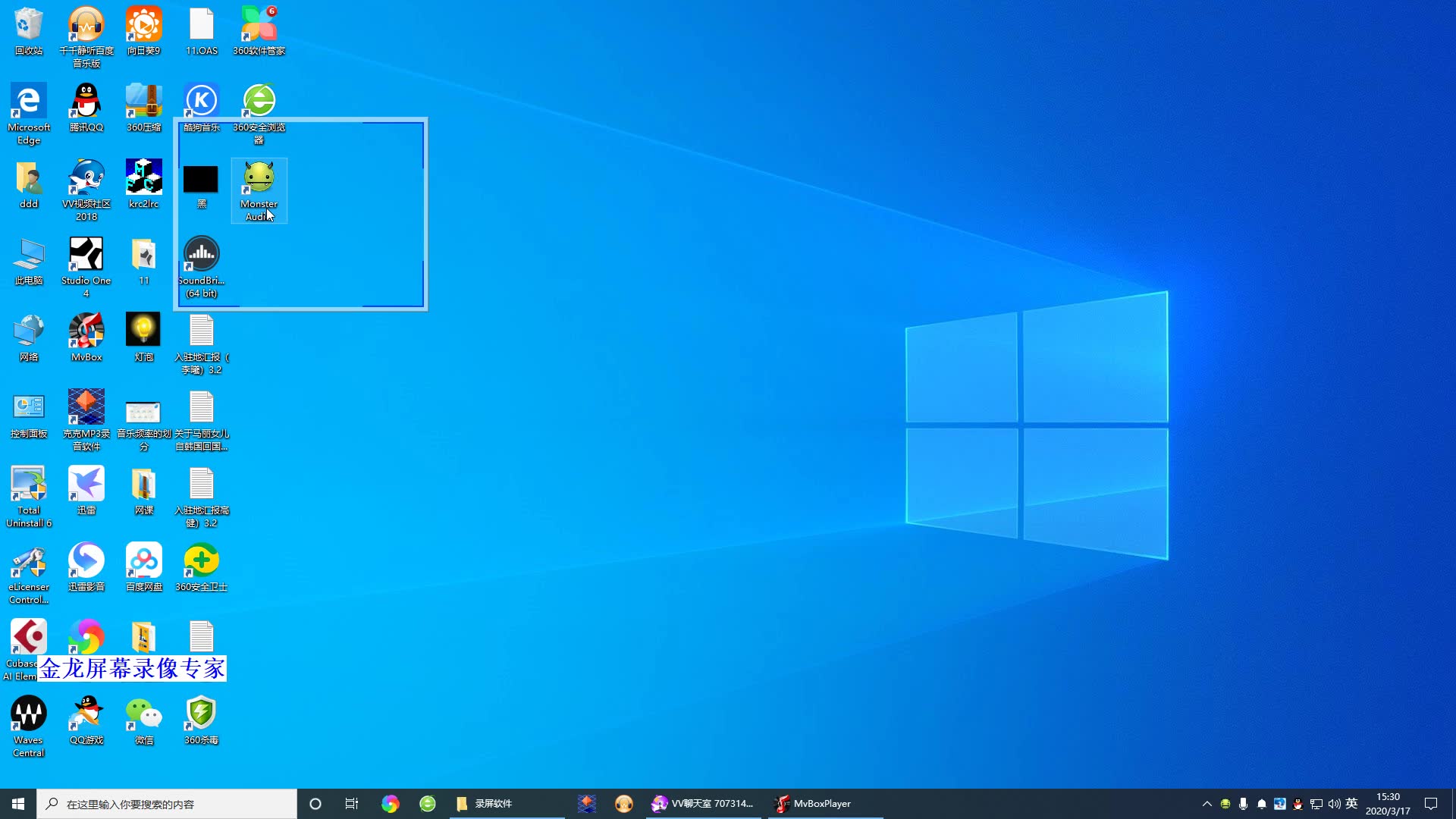The width and height of the screenshot is (1456, 819).
Task: Select the 网课 folder
Action: pos(144,491)
